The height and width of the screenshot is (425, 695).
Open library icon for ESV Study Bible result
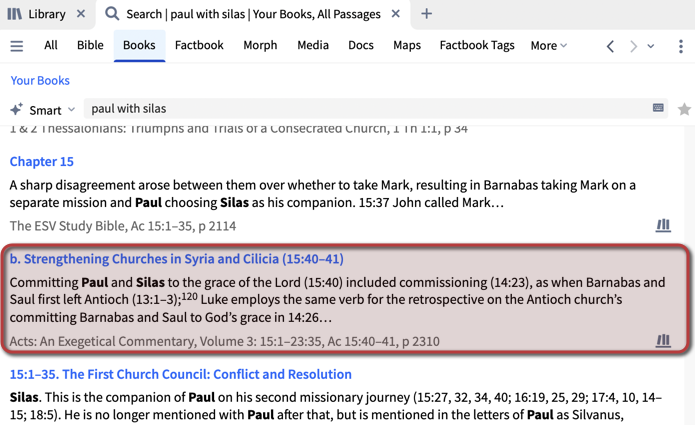pos(663,225)
